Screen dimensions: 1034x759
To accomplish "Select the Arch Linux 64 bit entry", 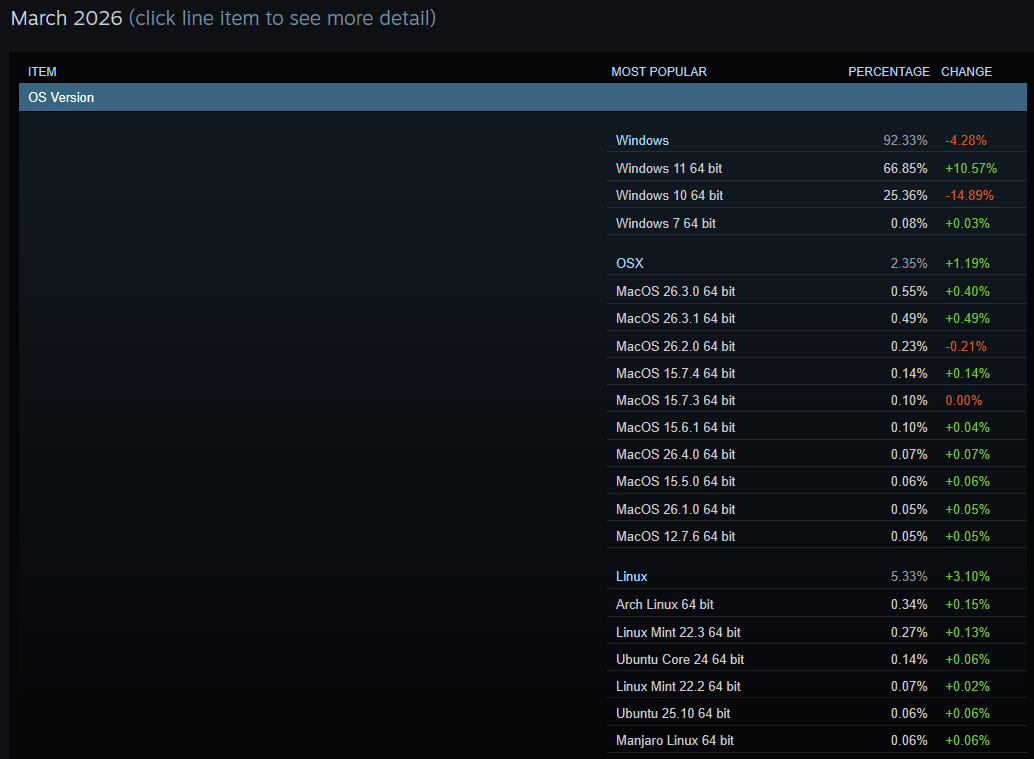I will pos(816,604).
